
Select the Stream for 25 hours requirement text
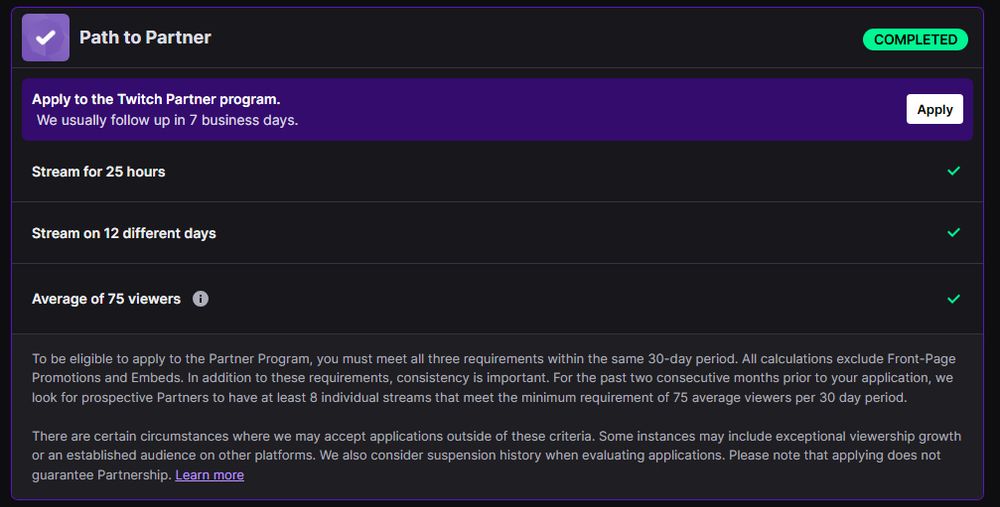(x=98, y=172)
